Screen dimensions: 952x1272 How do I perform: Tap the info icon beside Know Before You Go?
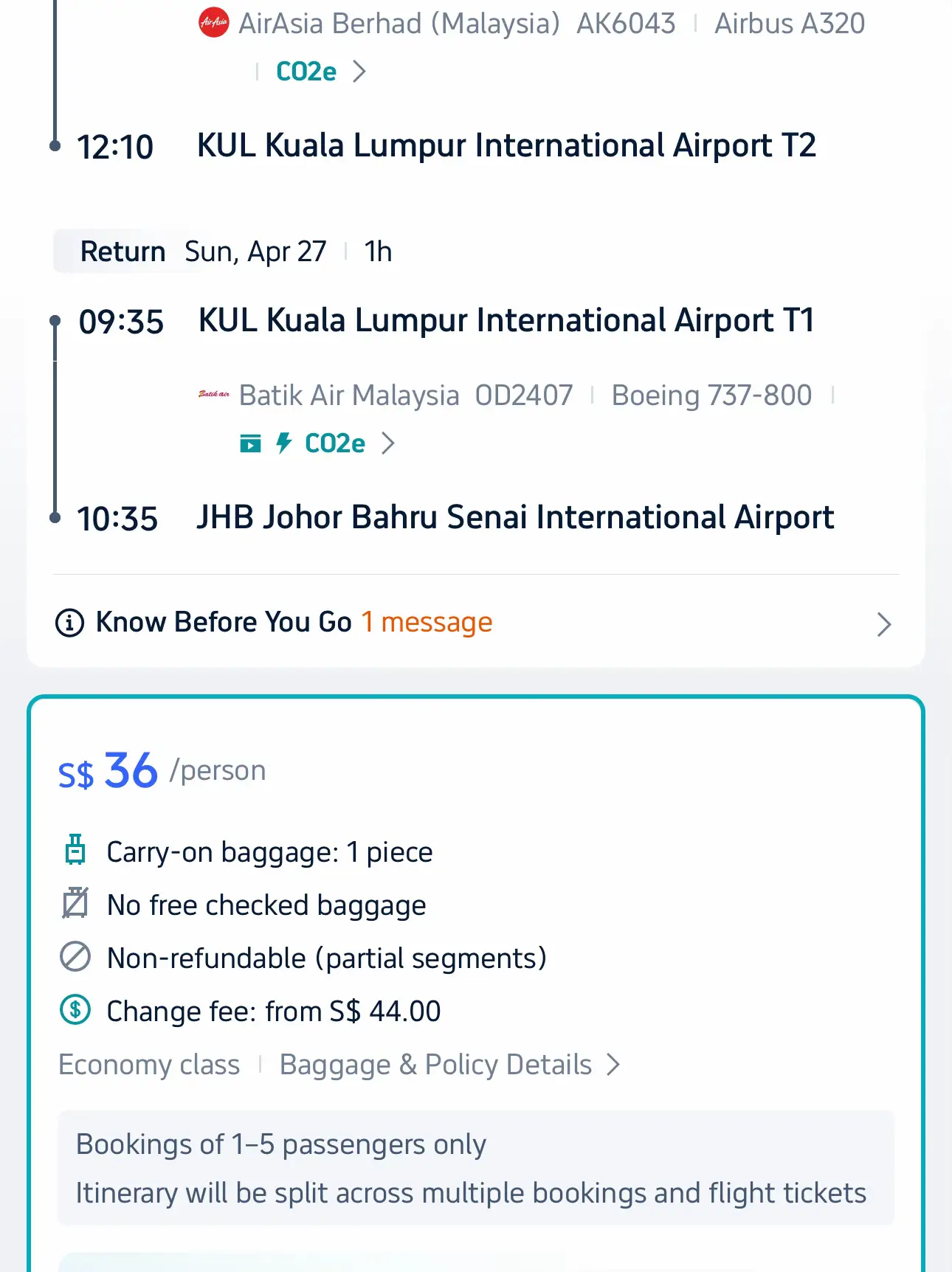pyautogui.click(x=70, y=623)
